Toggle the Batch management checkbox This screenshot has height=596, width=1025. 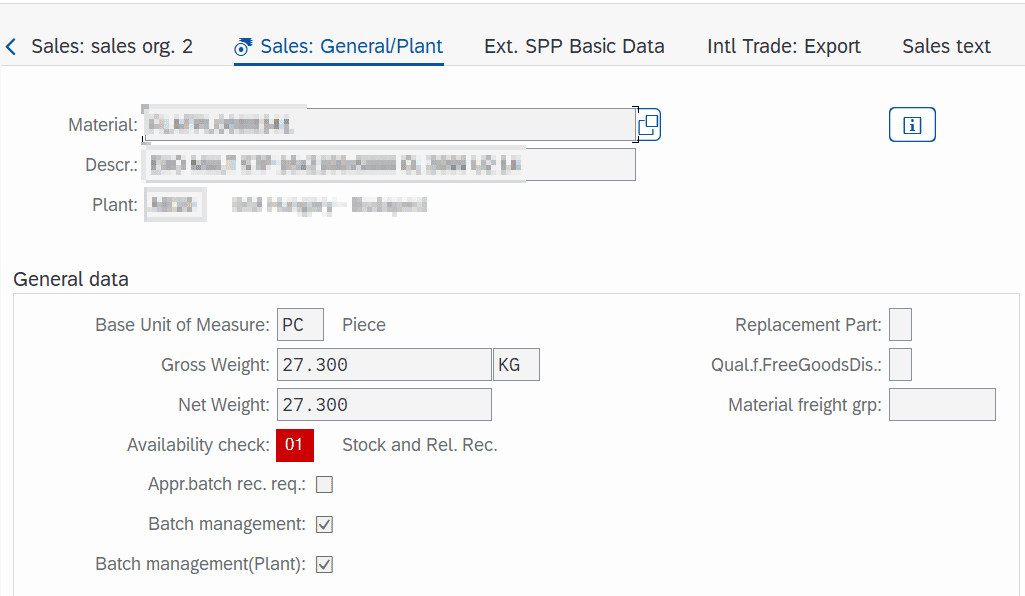tap(324, 524)
